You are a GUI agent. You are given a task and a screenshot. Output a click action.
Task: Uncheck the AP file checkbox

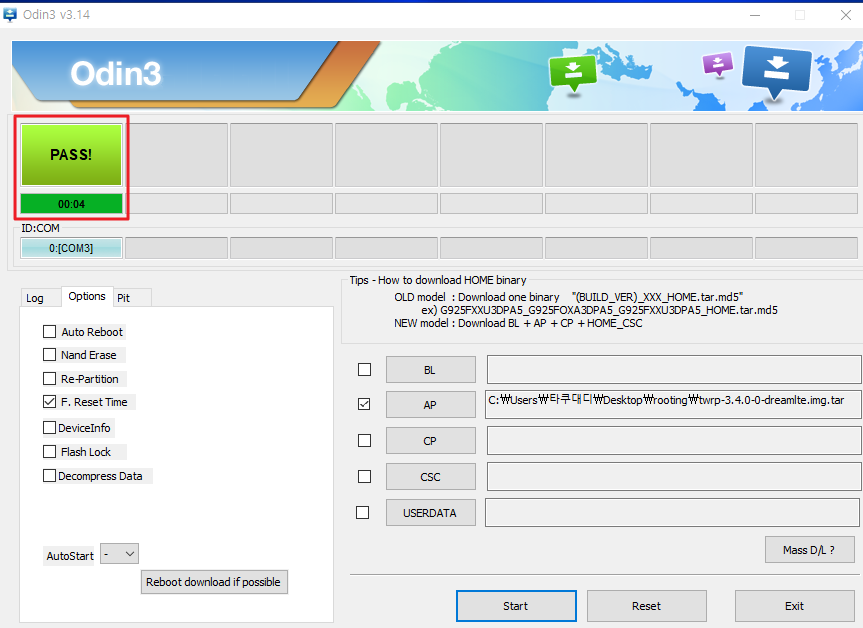point(364,405)
